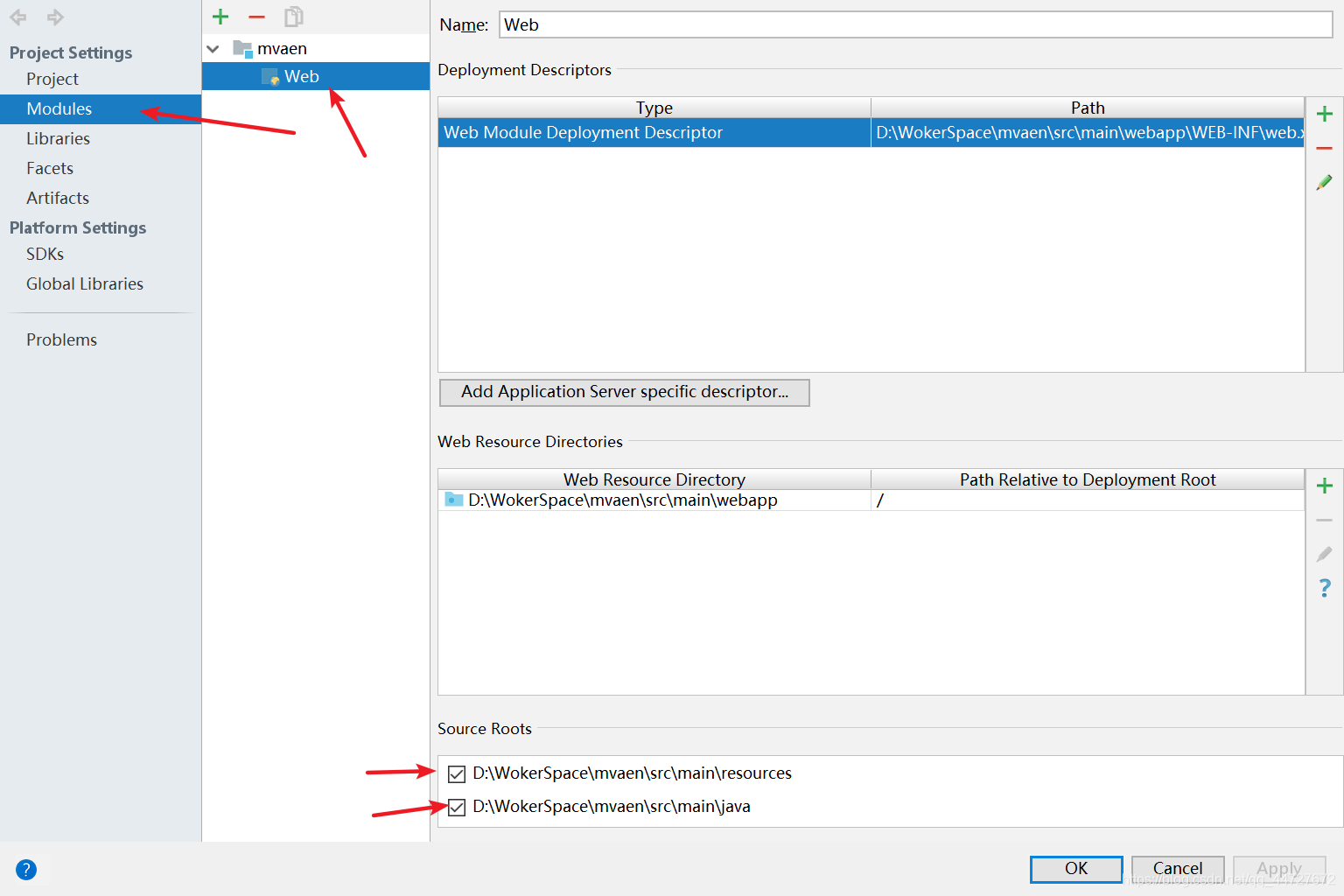Open web resource directories help question mark
Screen dimensions: 1344x896
pyautogui.click(x=1325, y=588)
